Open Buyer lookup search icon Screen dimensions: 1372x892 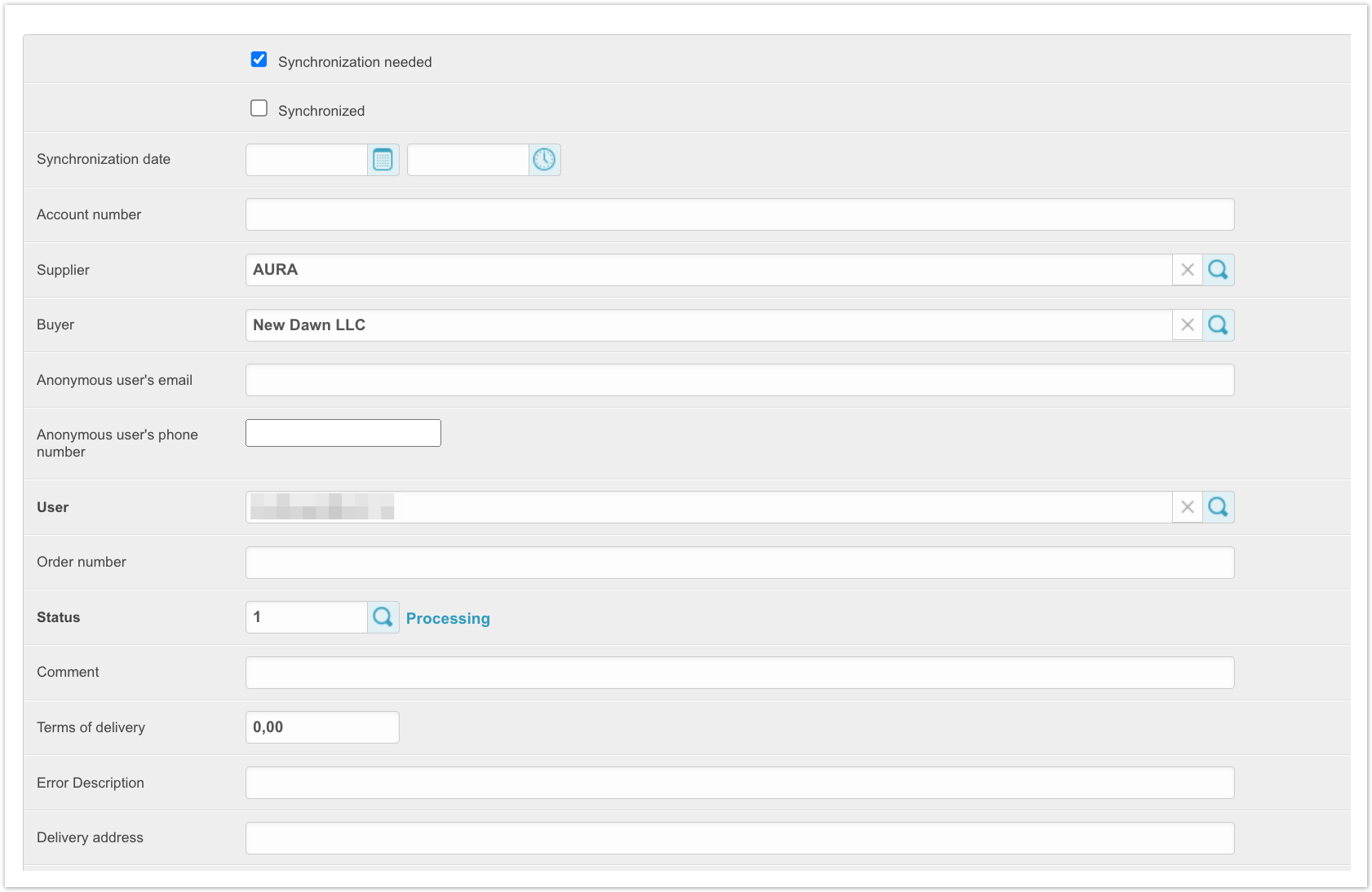[x=1218, y=325]
